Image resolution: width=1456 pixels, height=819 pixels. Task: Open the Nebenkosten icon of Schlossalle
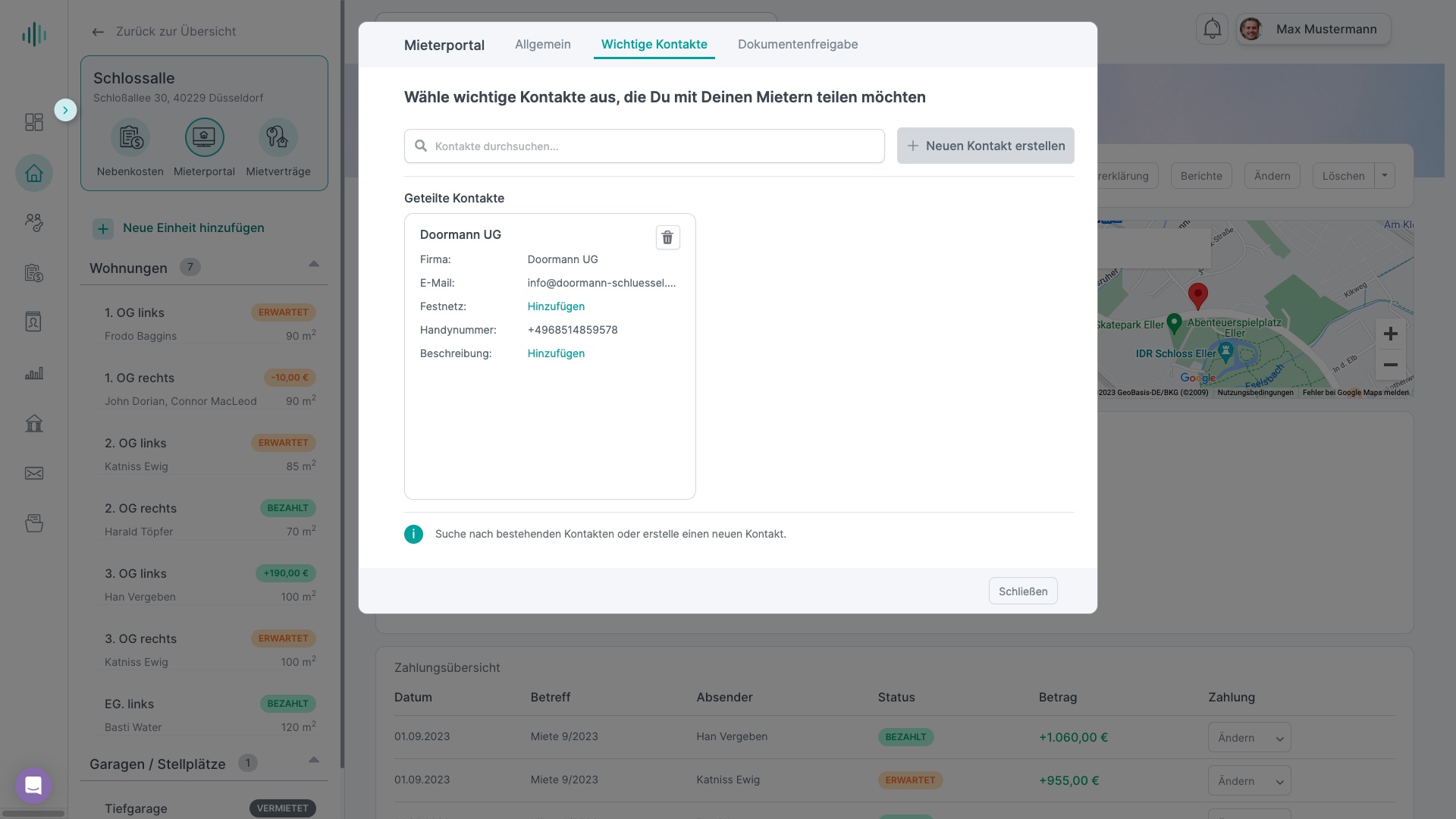[x=130, y=138]
